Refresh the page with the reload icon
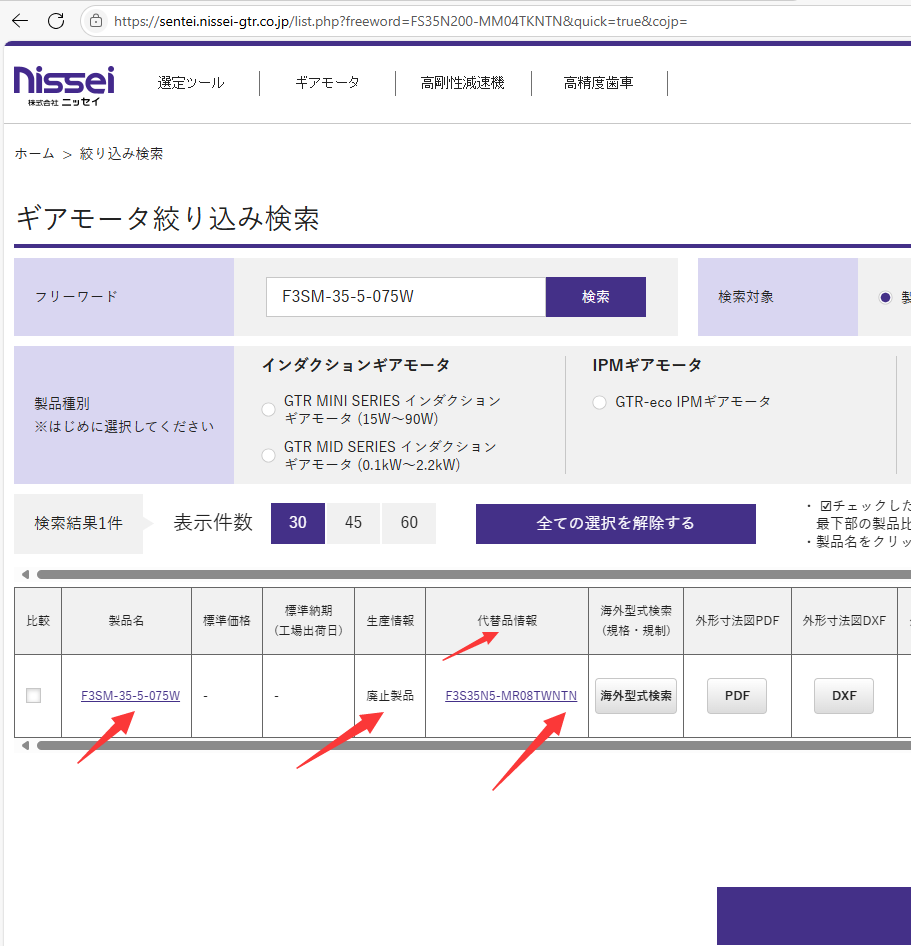911x946 pixels. click(58, 20)
